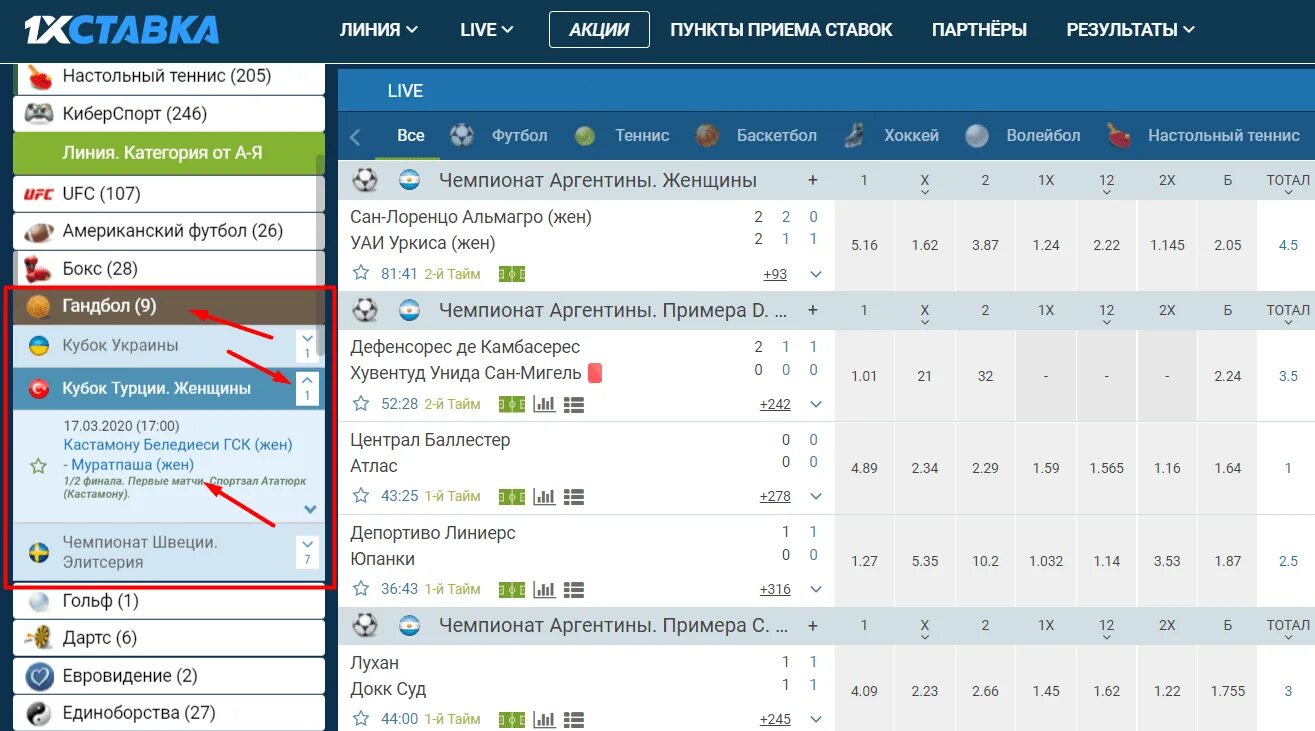This screenshot has height=731, width=1315.
Task: Open Линия. Категория от А-Я
Action: pos(169,153)
